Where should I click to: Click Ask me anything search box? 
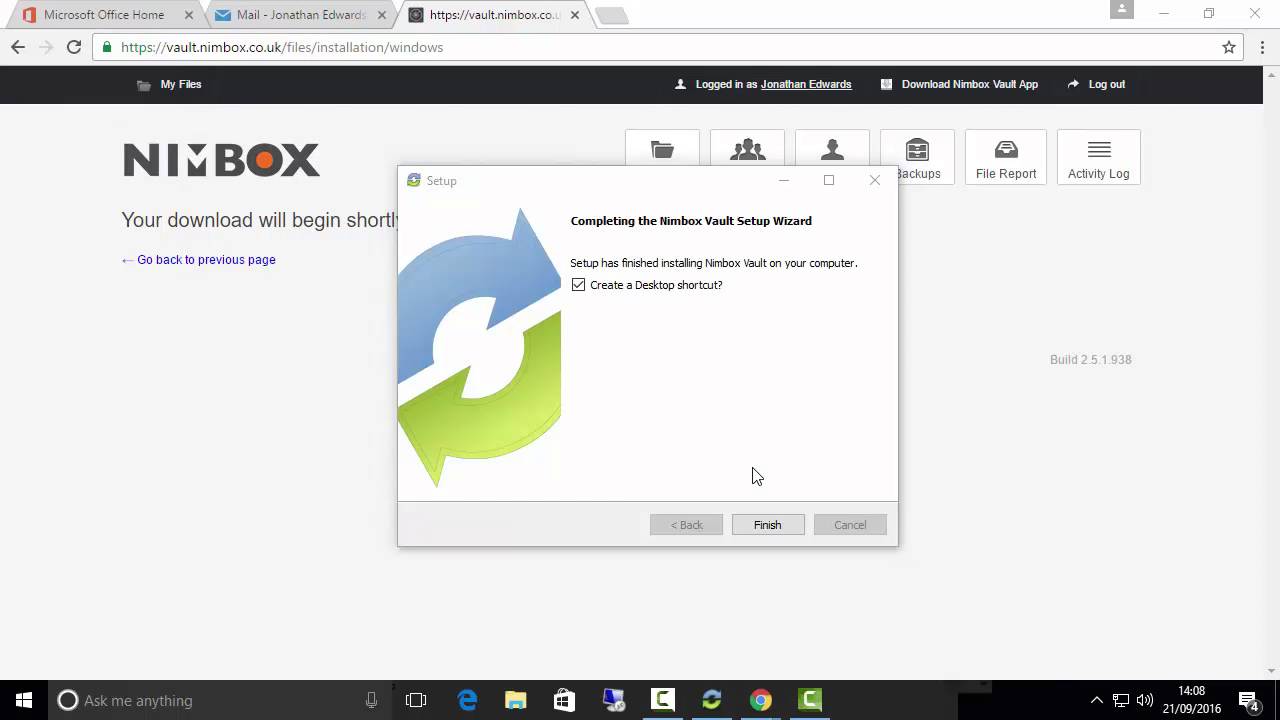pos(218,700)
